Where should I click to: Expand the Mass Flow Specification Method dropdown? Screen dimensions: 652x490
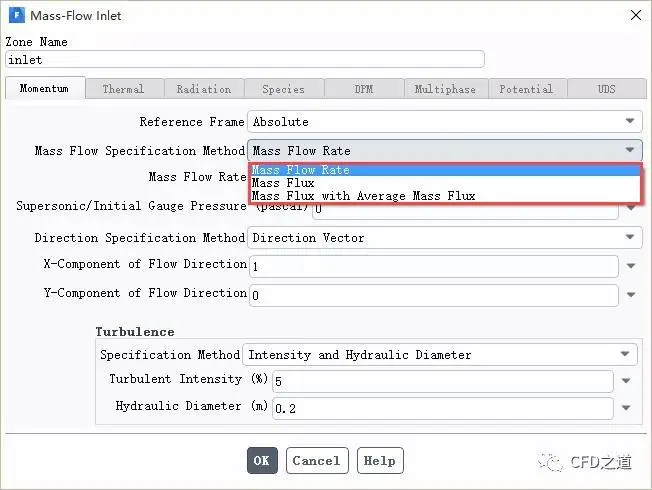445,150
